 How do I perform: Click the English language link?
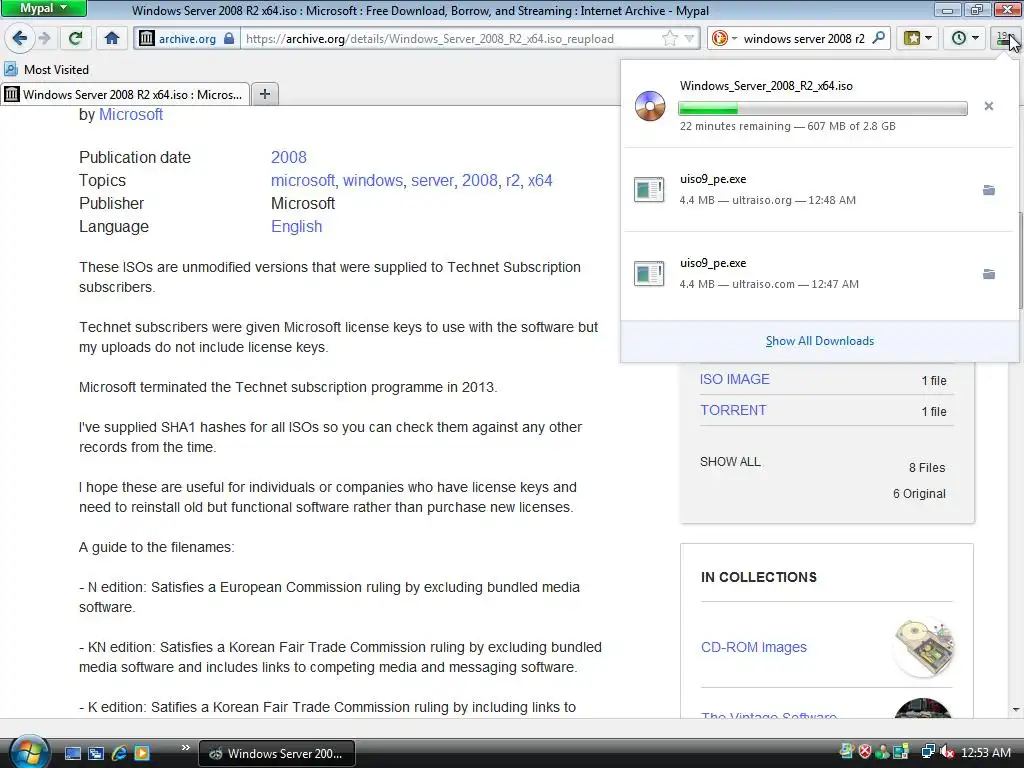(x=296, y=227)
